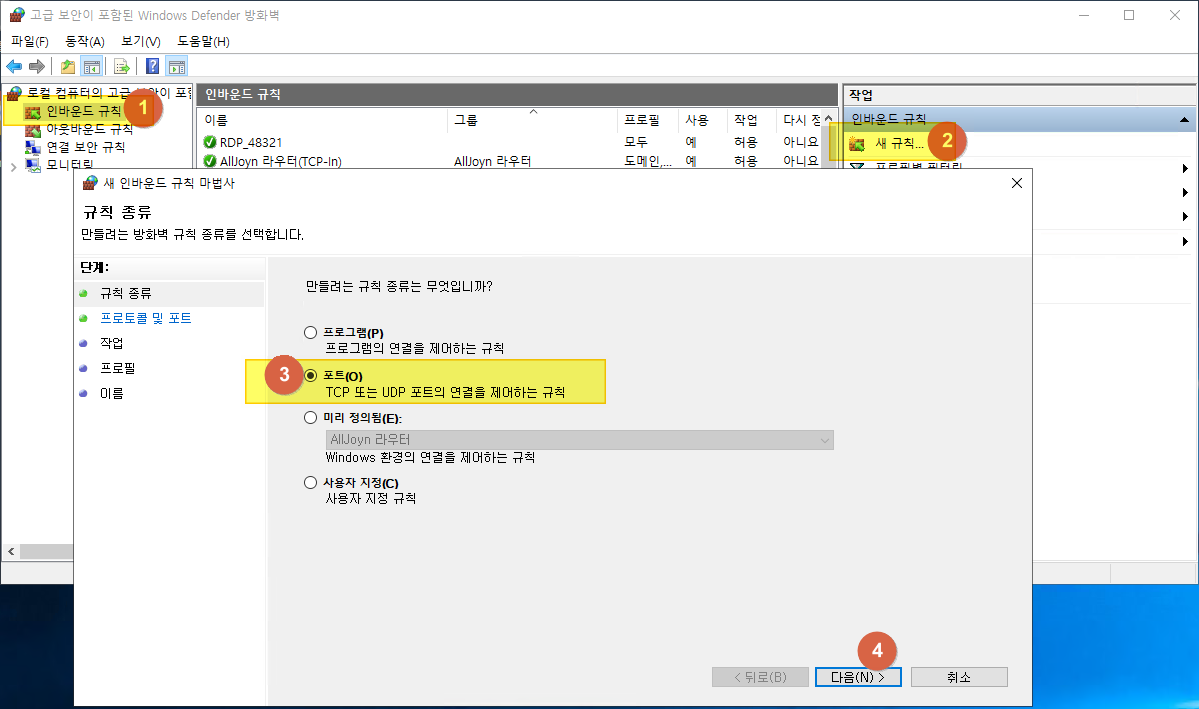This screenshot has width=1199, height=709.
Task: Click the 이름 column header
Action: (x=323, y=120)
